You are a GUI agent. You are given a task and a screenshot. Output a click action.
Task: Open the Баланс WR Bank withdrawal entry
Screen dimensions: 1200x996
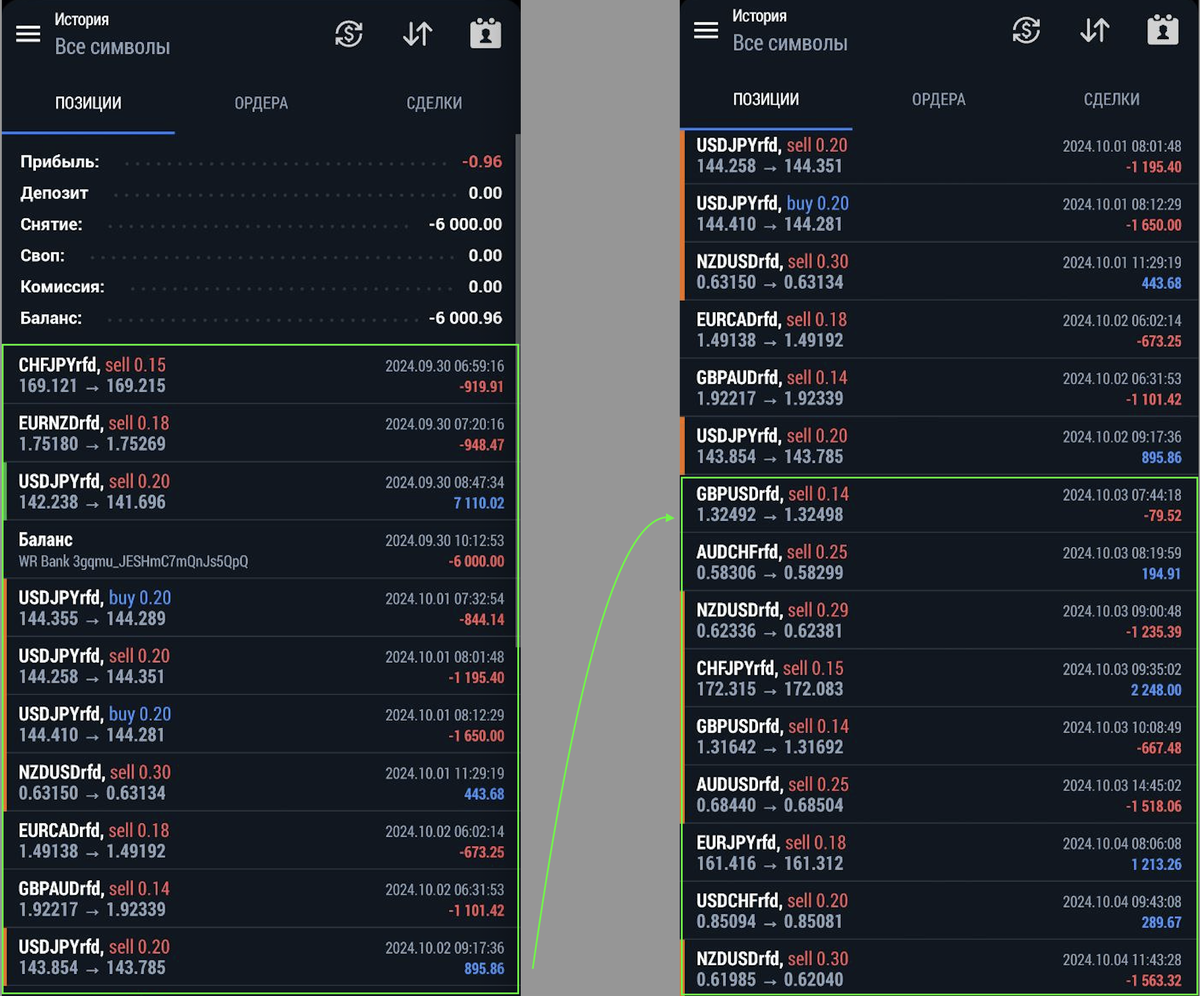(x=261, y=550)
